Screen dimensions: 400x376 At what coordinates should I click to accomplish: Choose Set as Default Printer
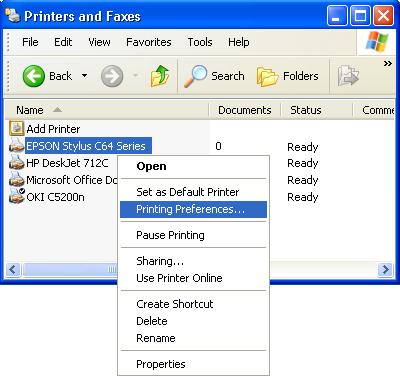193,192
